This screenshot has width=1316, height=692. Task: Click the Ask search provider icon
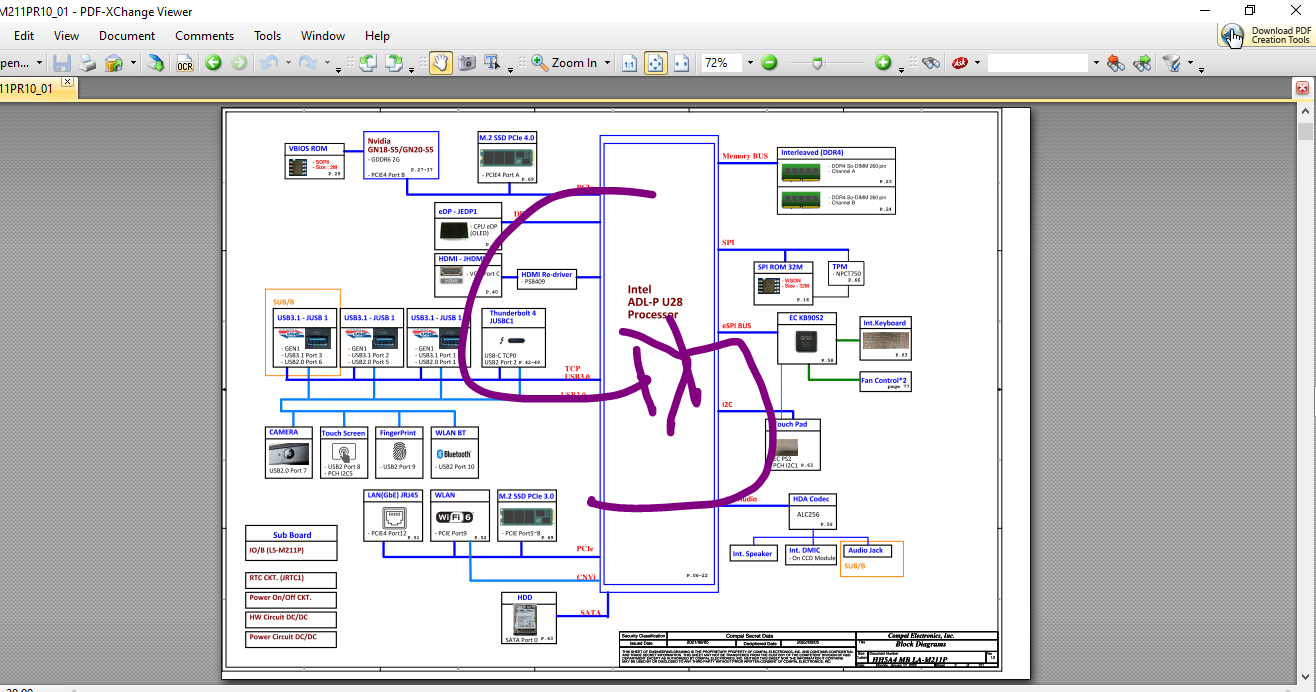tap(960, 63)
